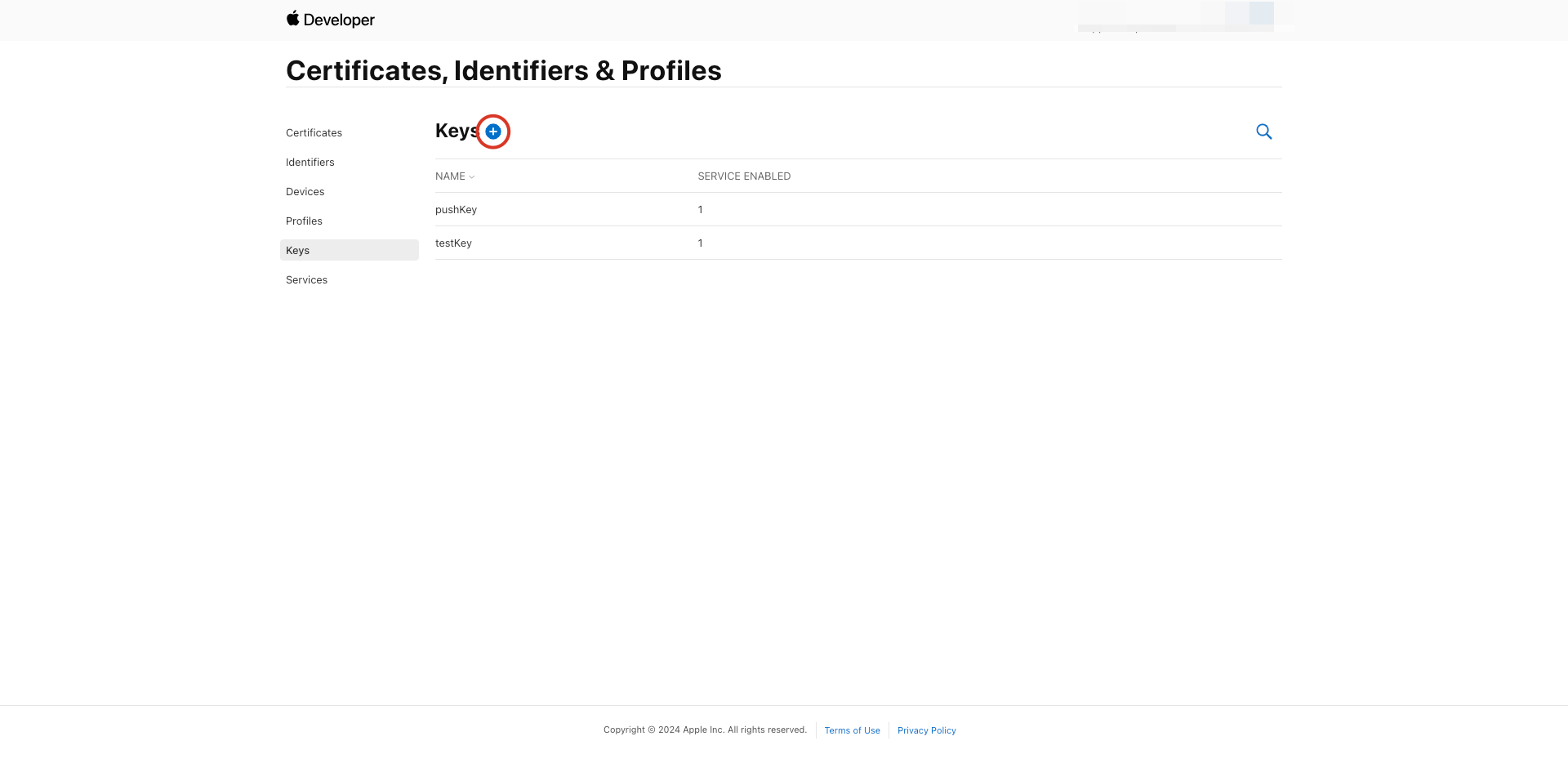Click the Developer wordmark in the header
Viewport: 1568px width, 763px height.
[x=339, y=20]
